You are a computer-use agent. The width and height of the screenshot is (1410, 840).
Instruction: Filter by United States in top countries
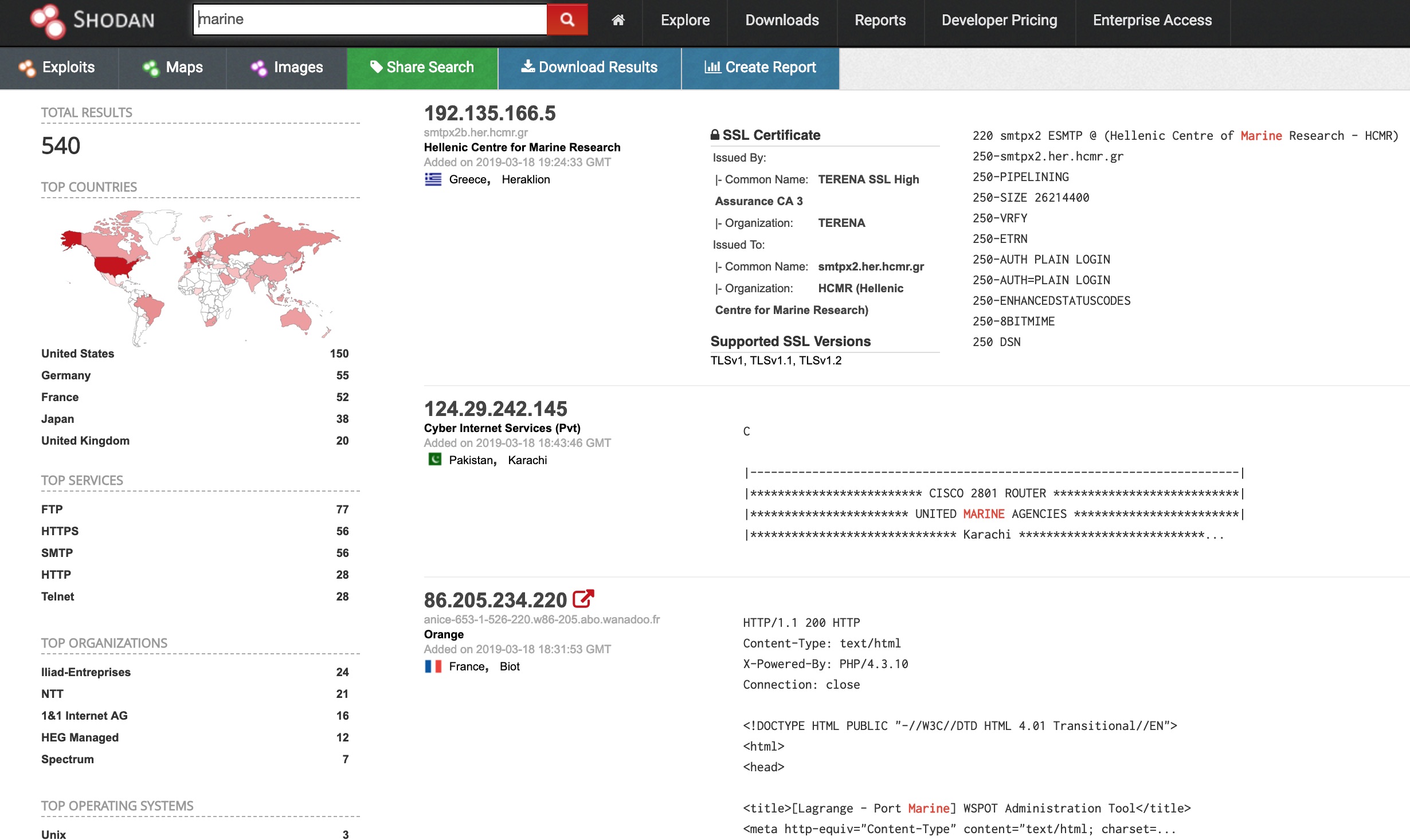click(x=77, y=354)
